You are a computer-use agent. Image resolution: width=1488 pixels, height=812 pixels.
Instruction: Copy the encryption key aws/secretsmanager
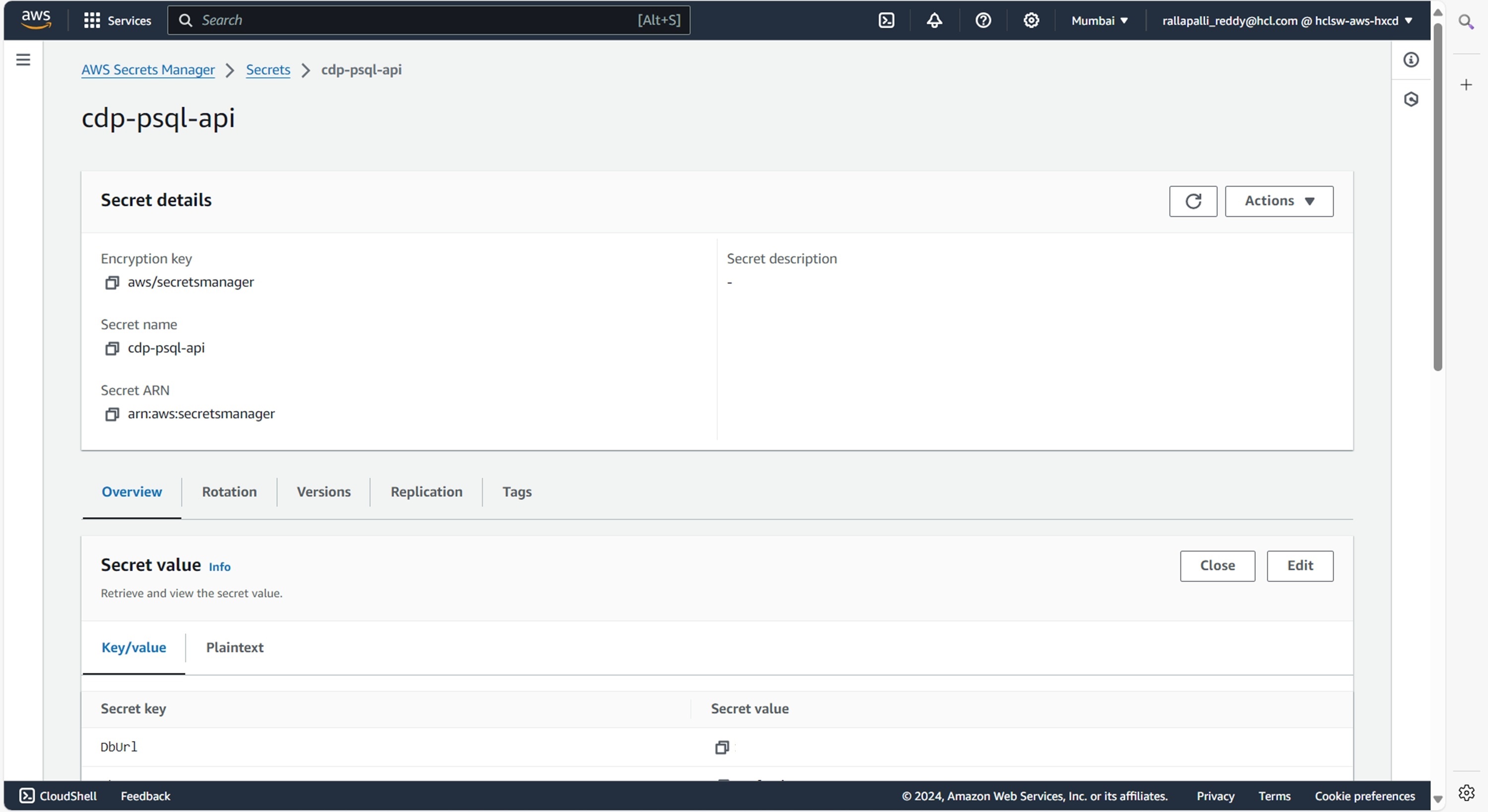112,283
